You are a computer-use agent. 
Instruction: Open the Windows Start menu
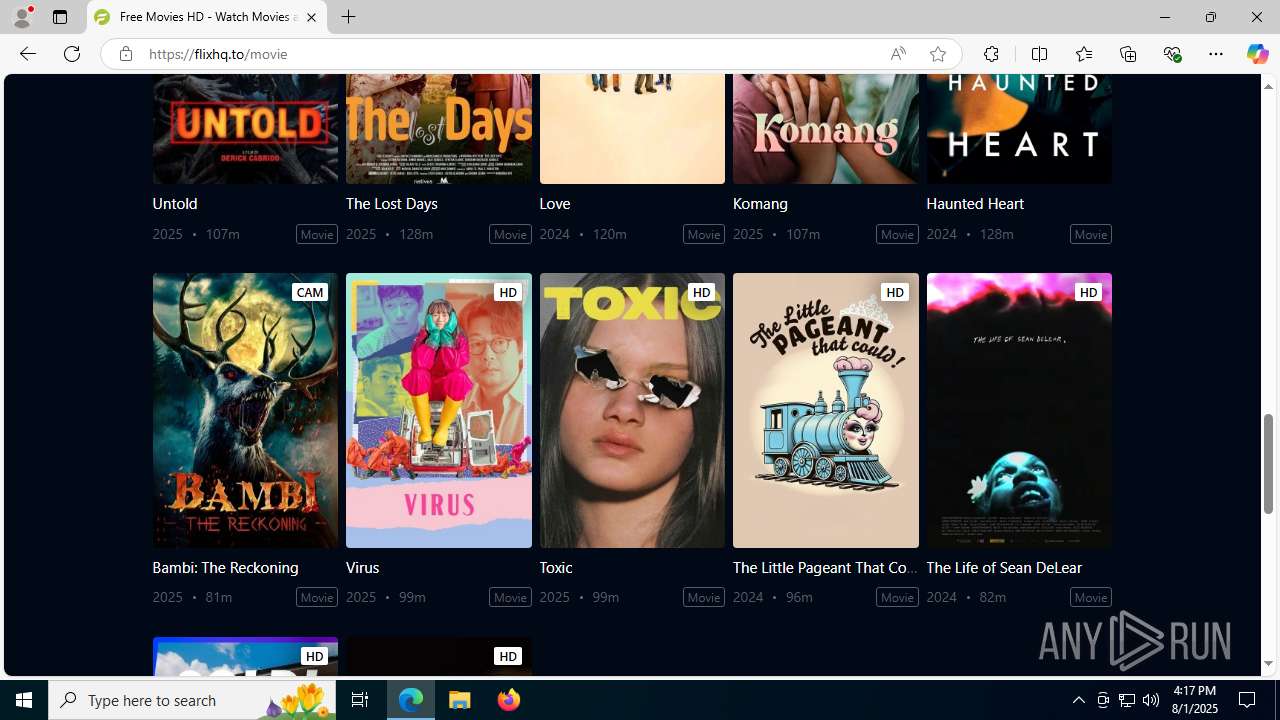pyautogui.click(x=24, y=700)
